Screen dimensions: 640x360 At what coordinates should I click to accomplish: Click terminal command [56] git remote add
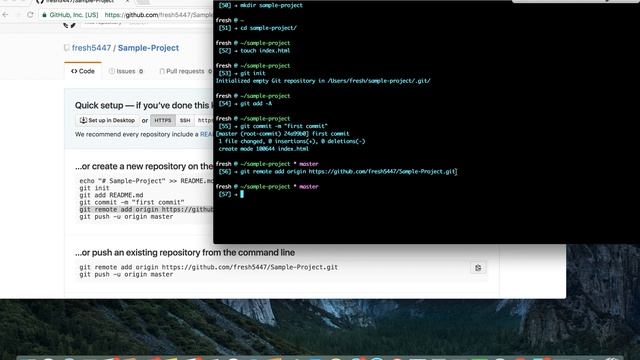point(348,172)
